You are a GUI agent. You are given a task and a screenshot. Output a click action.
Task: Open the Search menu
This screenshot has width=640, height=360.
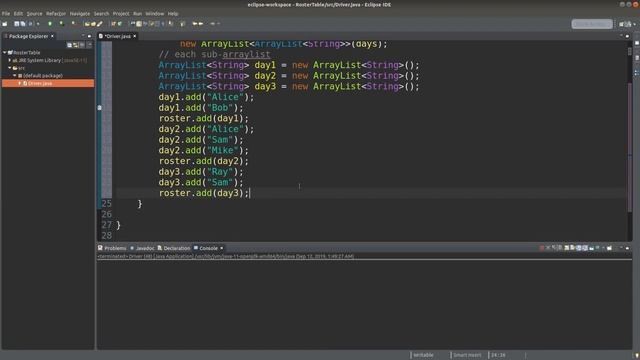point(101,13)
